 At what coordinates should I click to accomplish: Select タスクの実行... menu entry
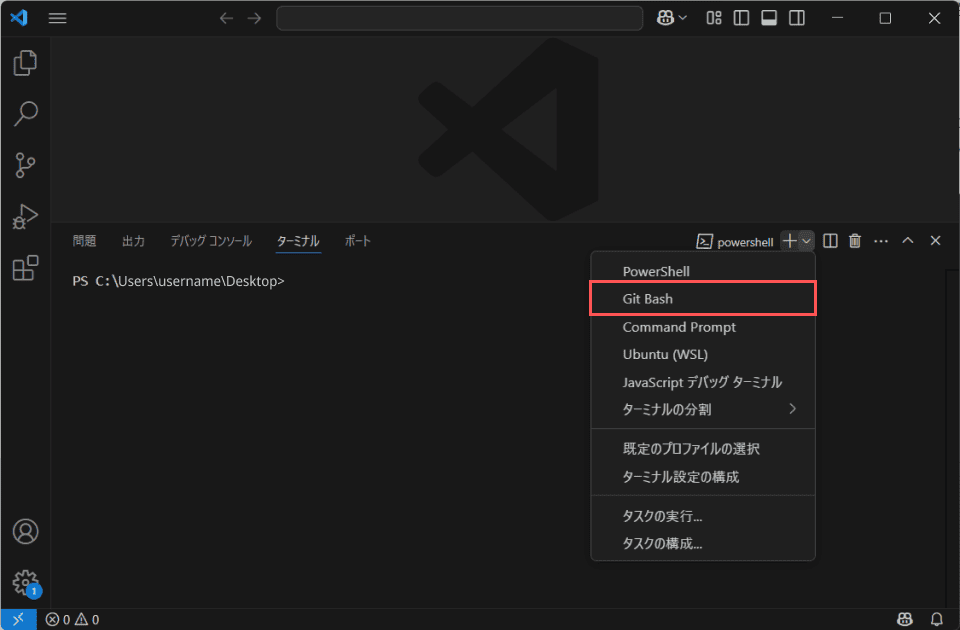coord(703,516)
